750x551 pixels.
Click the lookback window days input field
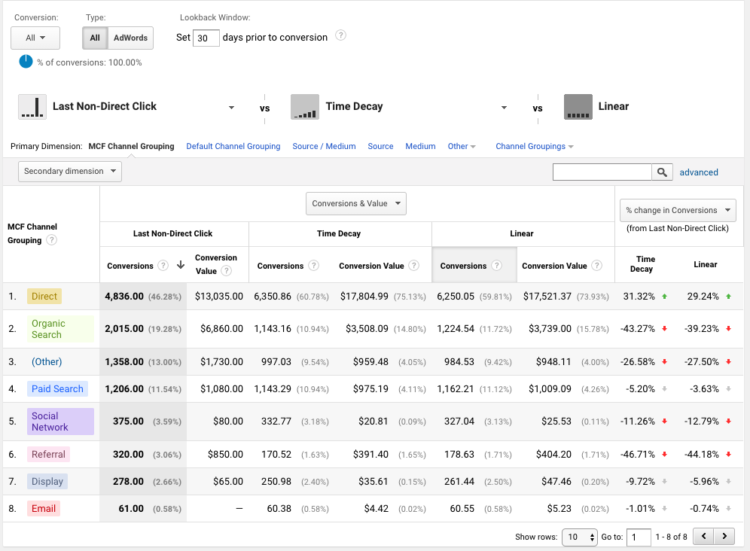[x=206, y=38]
